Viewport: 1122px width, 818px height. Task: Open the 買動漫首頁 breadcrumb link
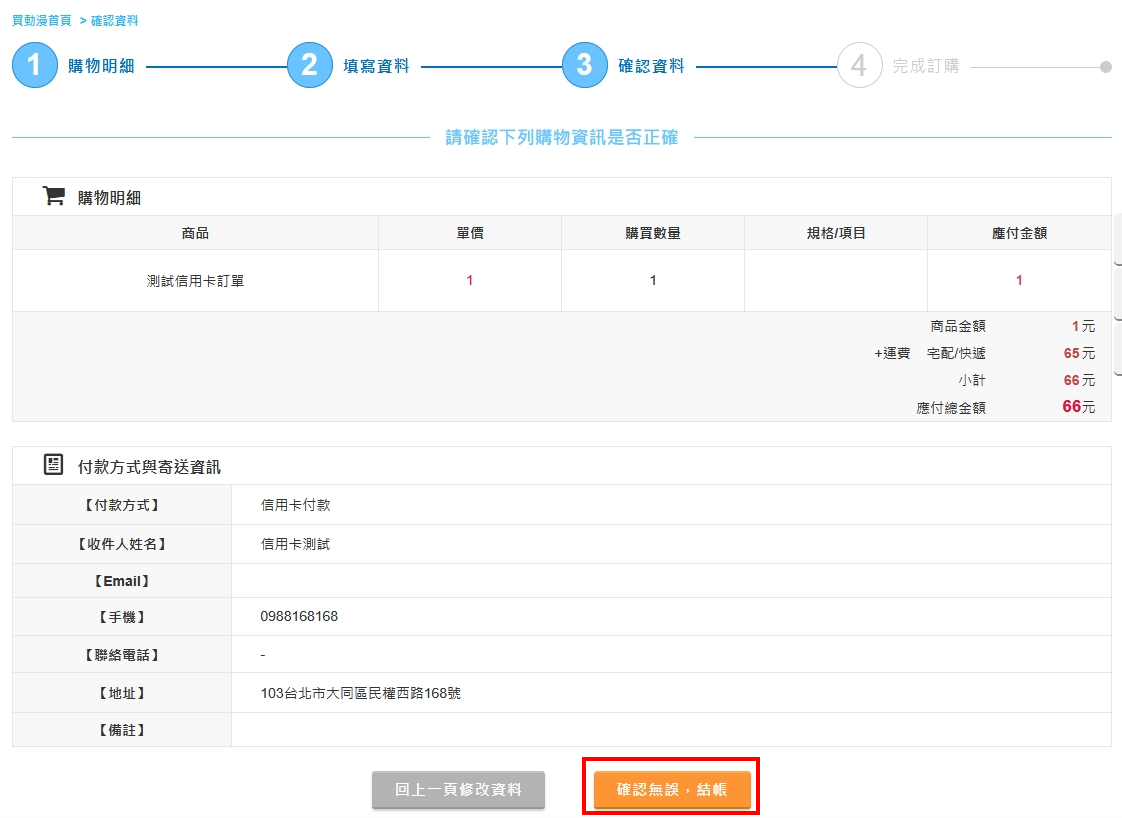tap(41, 20)
